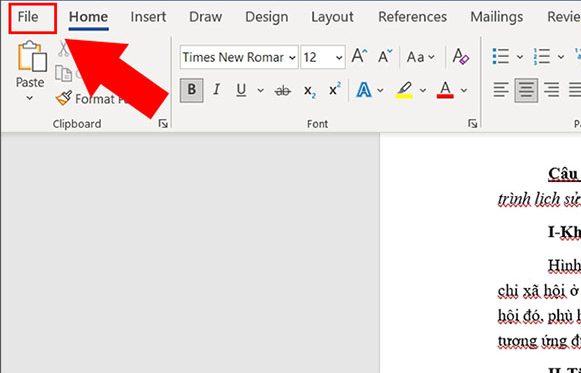This screenshot has height=373, width=581.
Task: Apply superscript formatting
Action: (x=335, y=90)
